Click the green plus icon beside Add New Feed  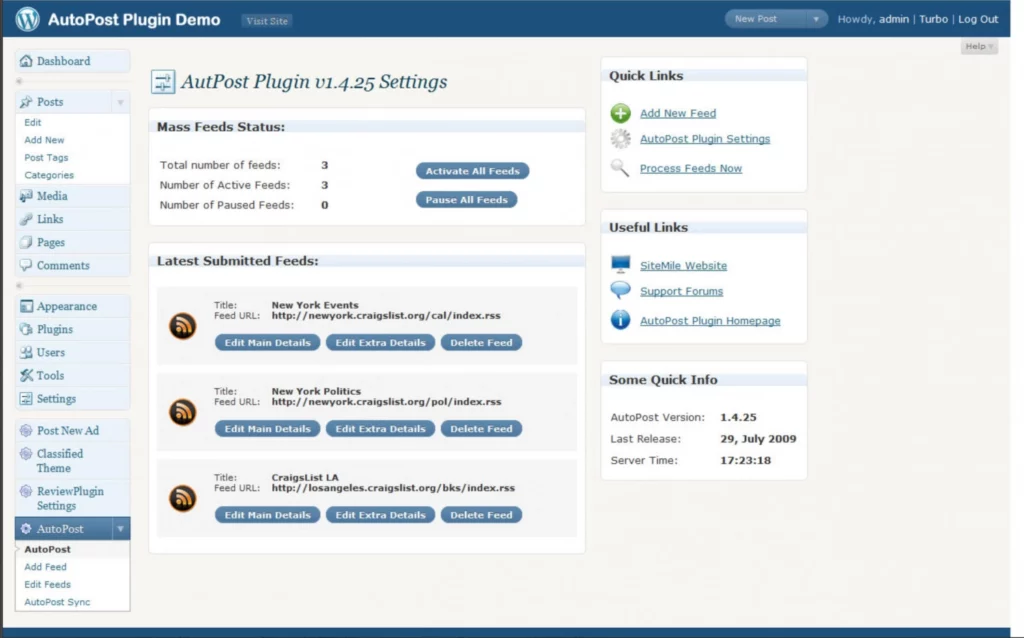point(620,113)
